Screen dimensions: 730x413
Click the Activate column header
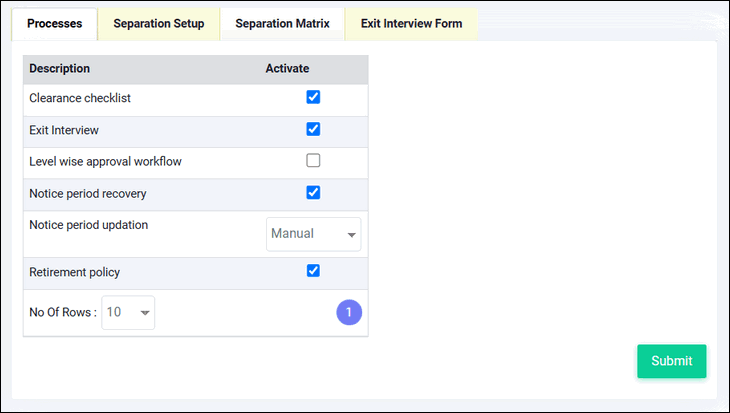[x=287, y=68]
